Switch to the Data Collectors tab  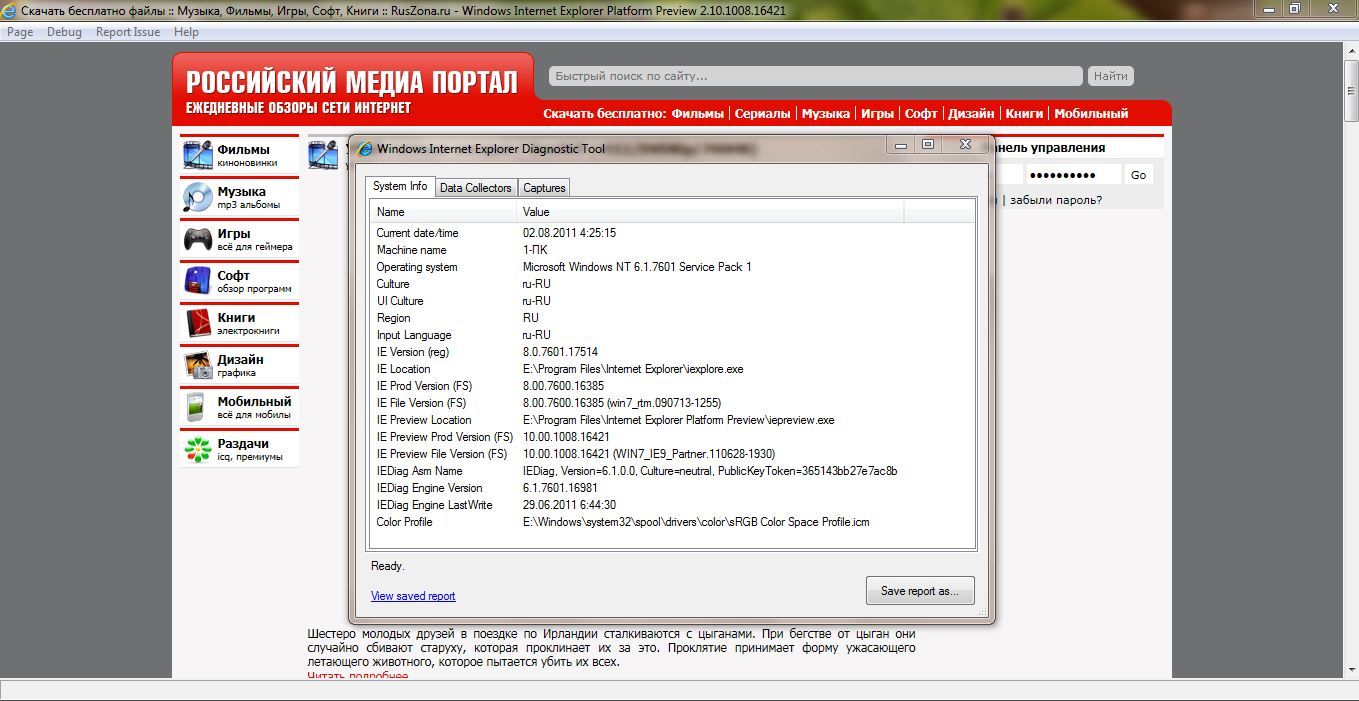click(x=475, y=188)
